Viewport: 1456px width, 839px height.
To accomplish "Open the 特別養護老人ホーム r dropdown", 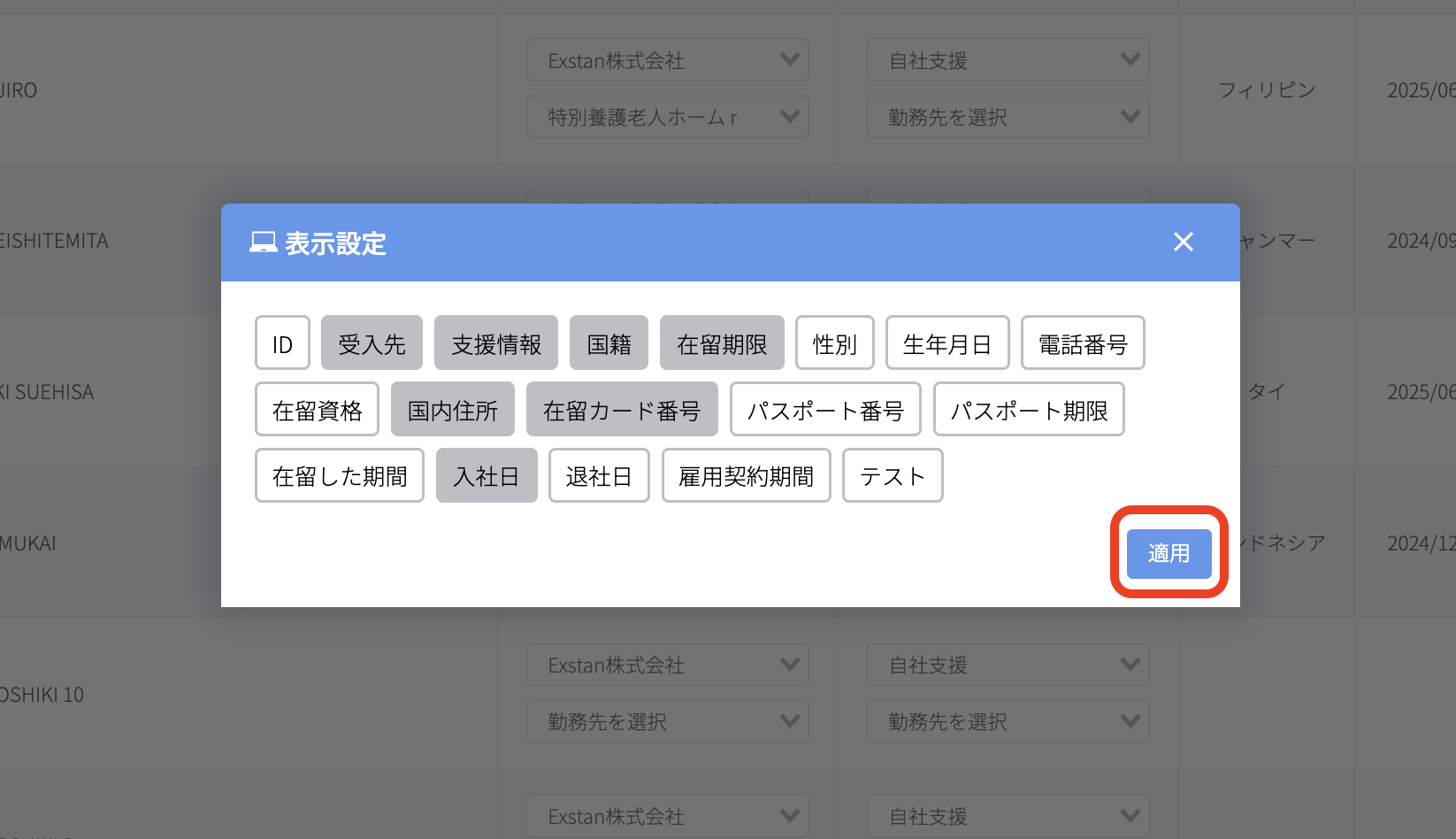I will pos(667,117).
